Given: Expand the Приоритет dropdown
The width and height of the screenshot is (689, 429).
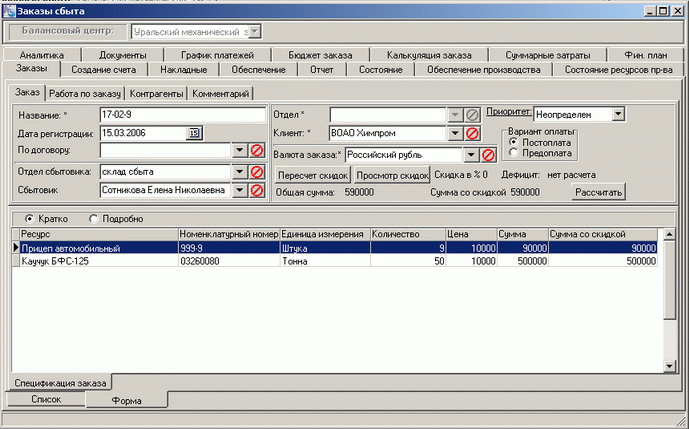Looking at the screenshot, I should 618,114.
